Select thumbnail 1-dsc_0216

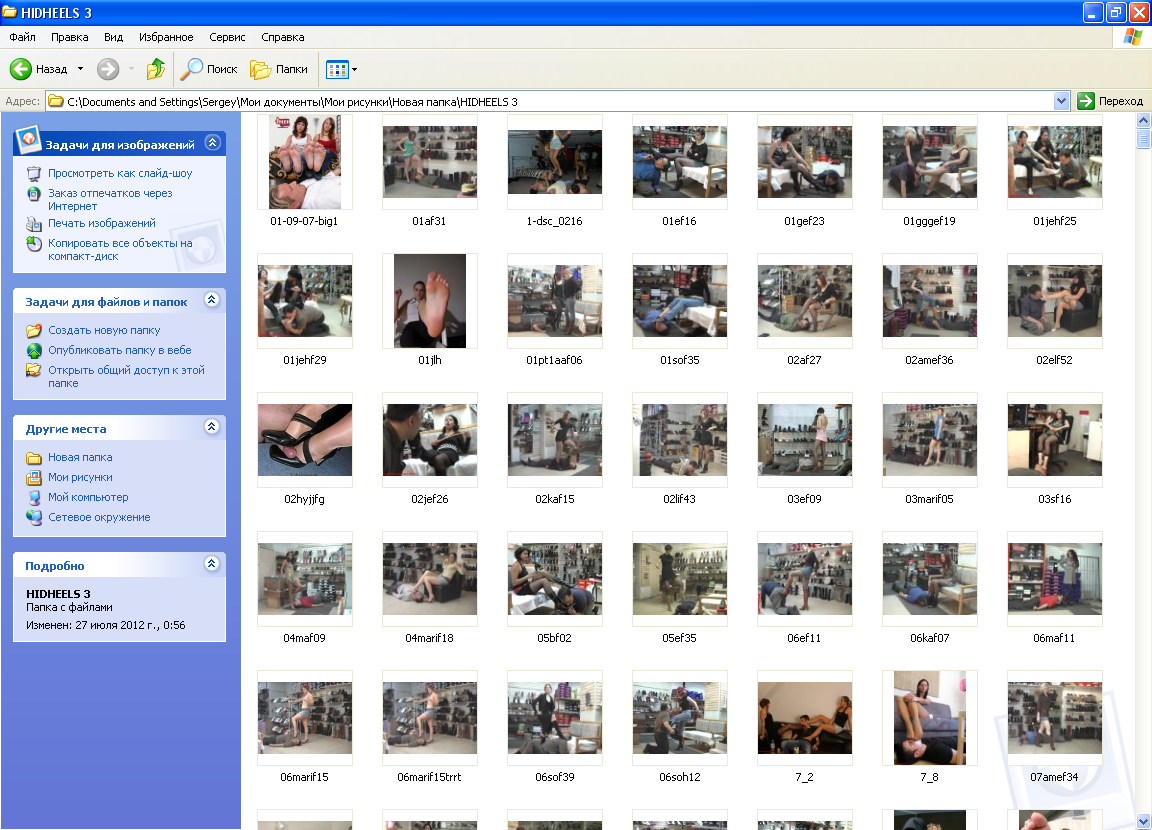555,162
